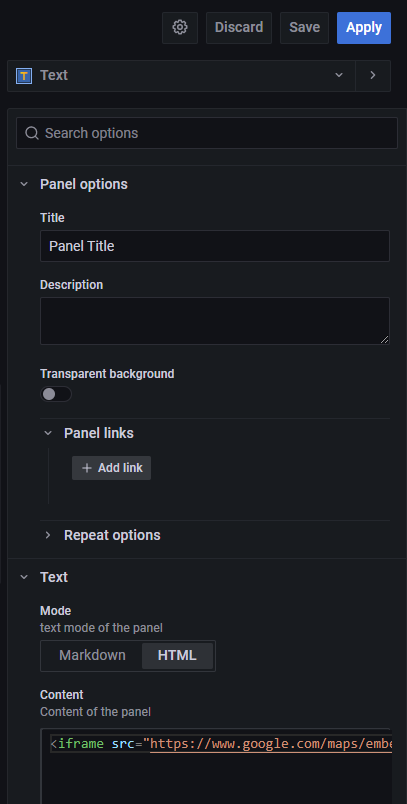Click the Discard button
The width and height of the screenshot is (407, 804).
239,28
